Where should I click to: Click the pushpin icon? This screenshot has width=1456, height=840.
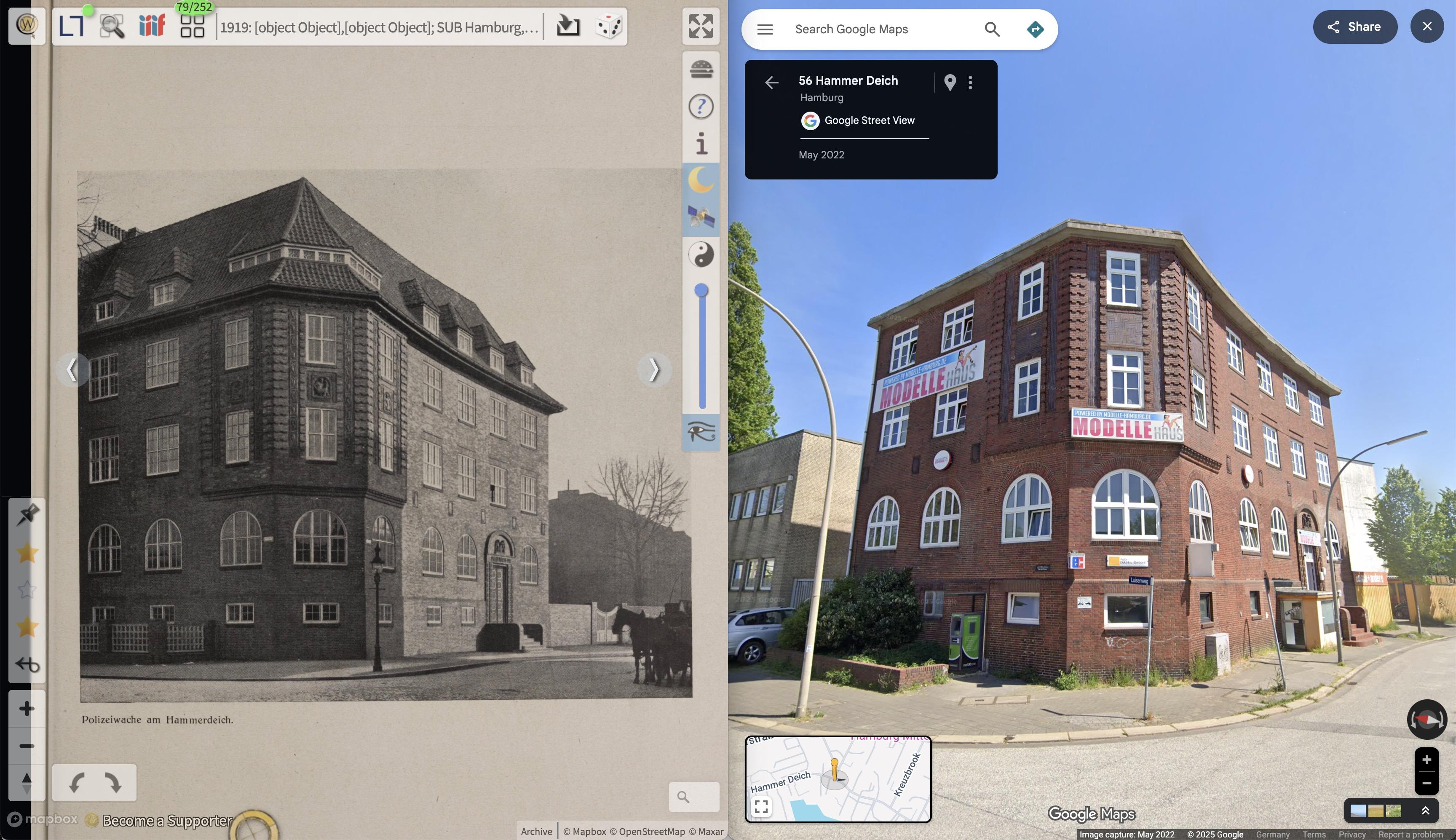[27, 515]
